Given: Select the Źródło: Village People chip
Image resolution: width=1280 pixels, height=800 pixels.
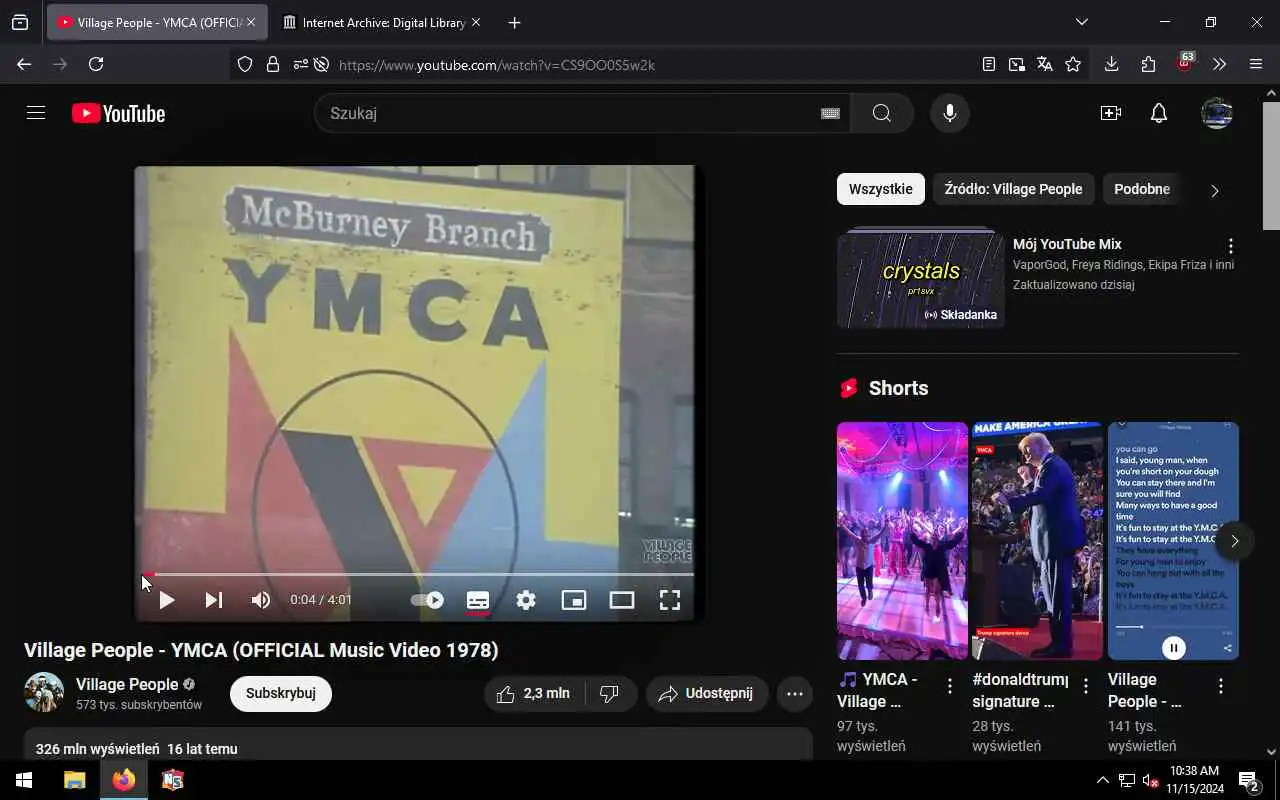Looking at the screenshot, I should tap(1013, 189).
